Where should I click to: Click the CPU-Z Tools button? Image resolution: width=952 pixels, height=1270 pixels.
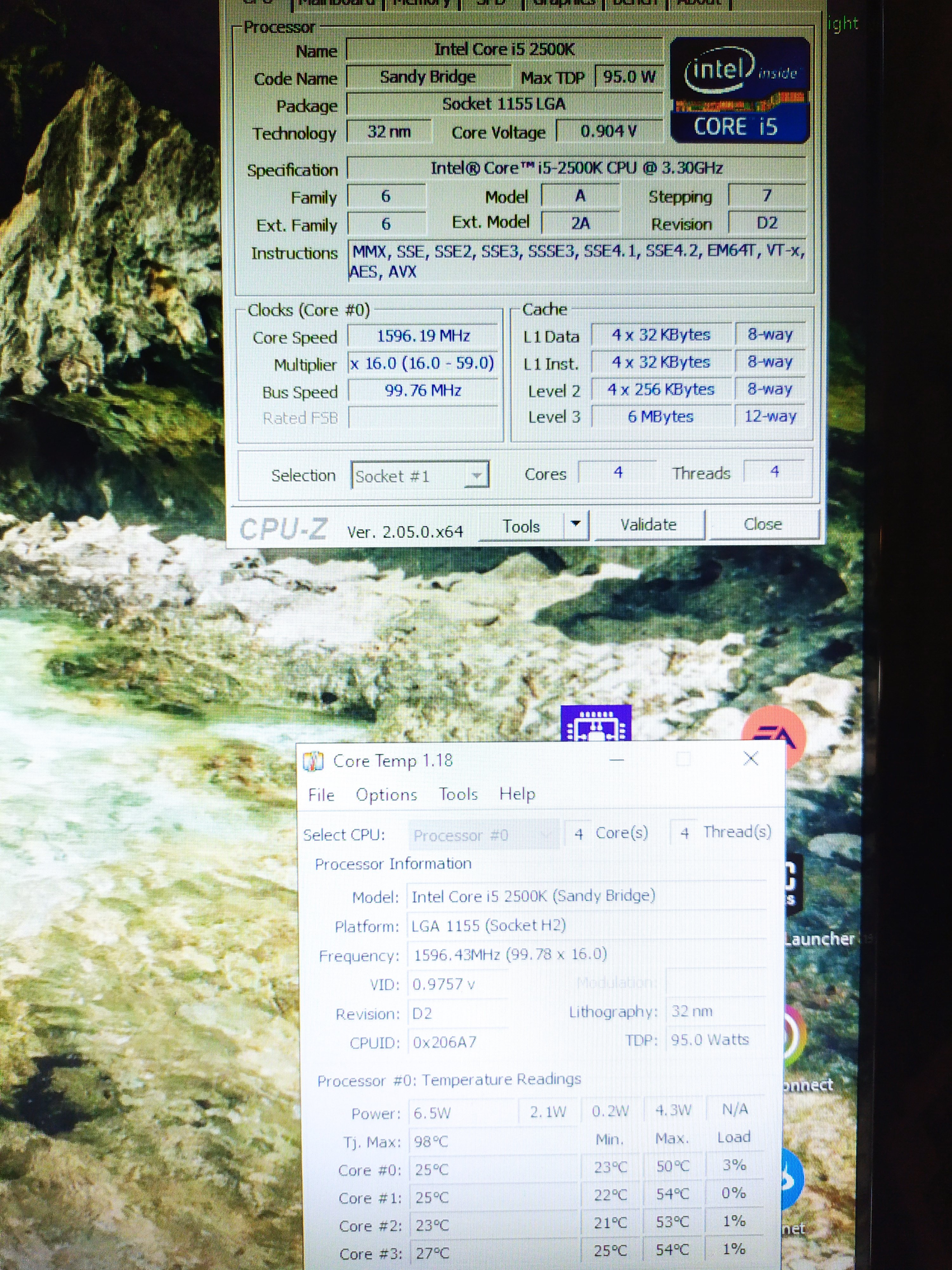tap(521, 526)
